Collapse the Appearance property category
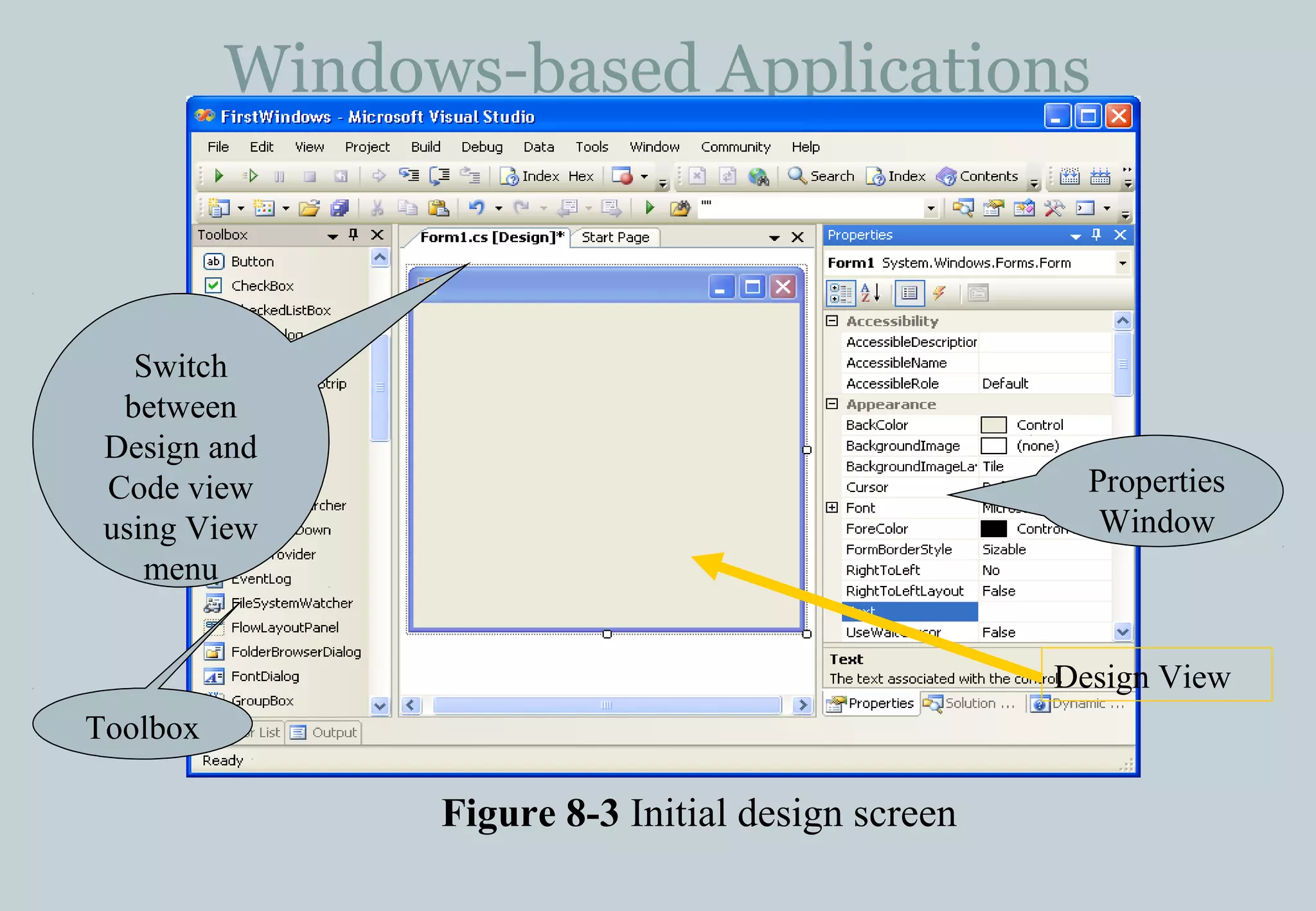This screenshot has height=911, width=1316. point(832,404)
